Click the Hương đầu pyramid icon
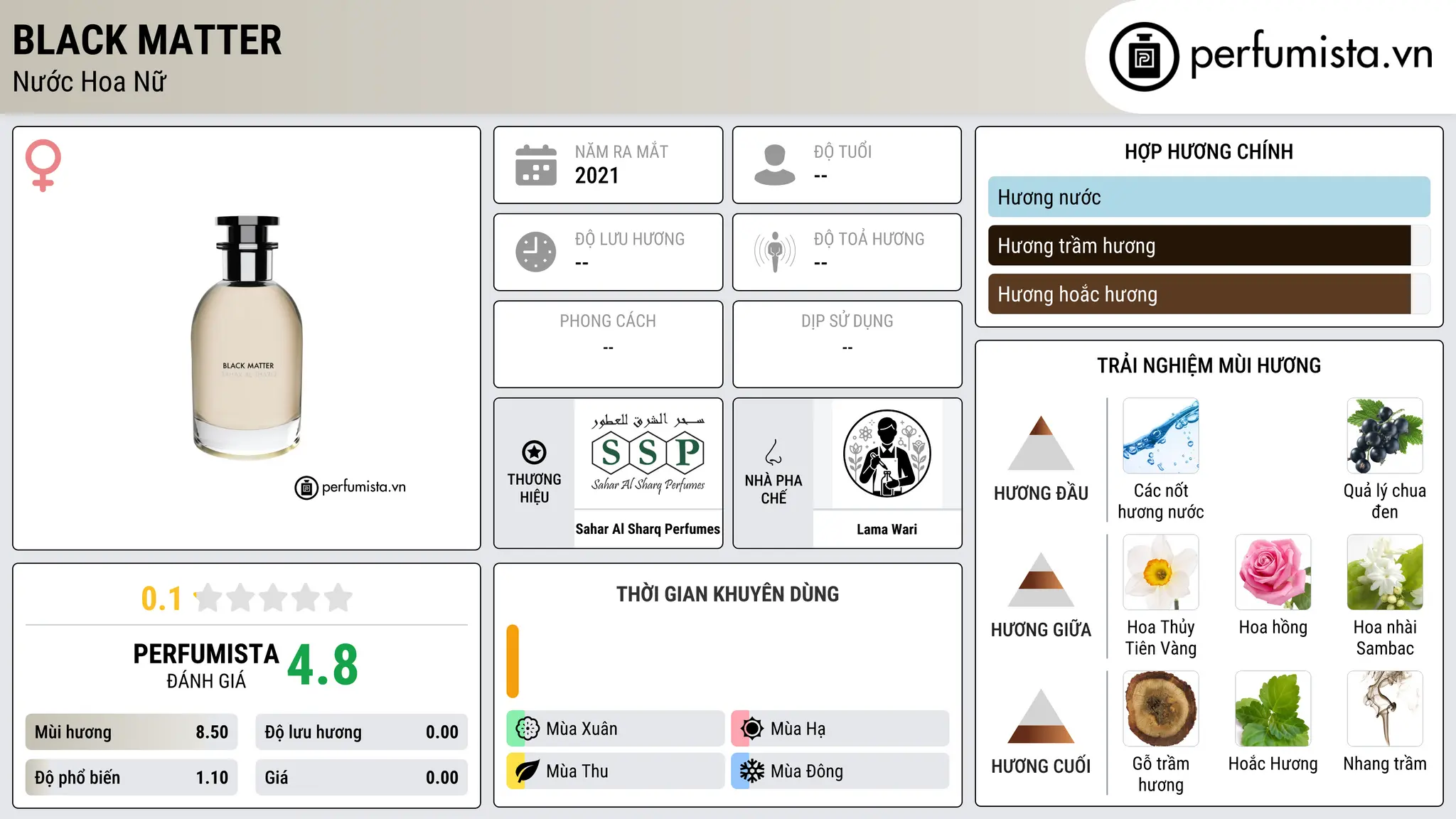 click(x=1041, y=443)
